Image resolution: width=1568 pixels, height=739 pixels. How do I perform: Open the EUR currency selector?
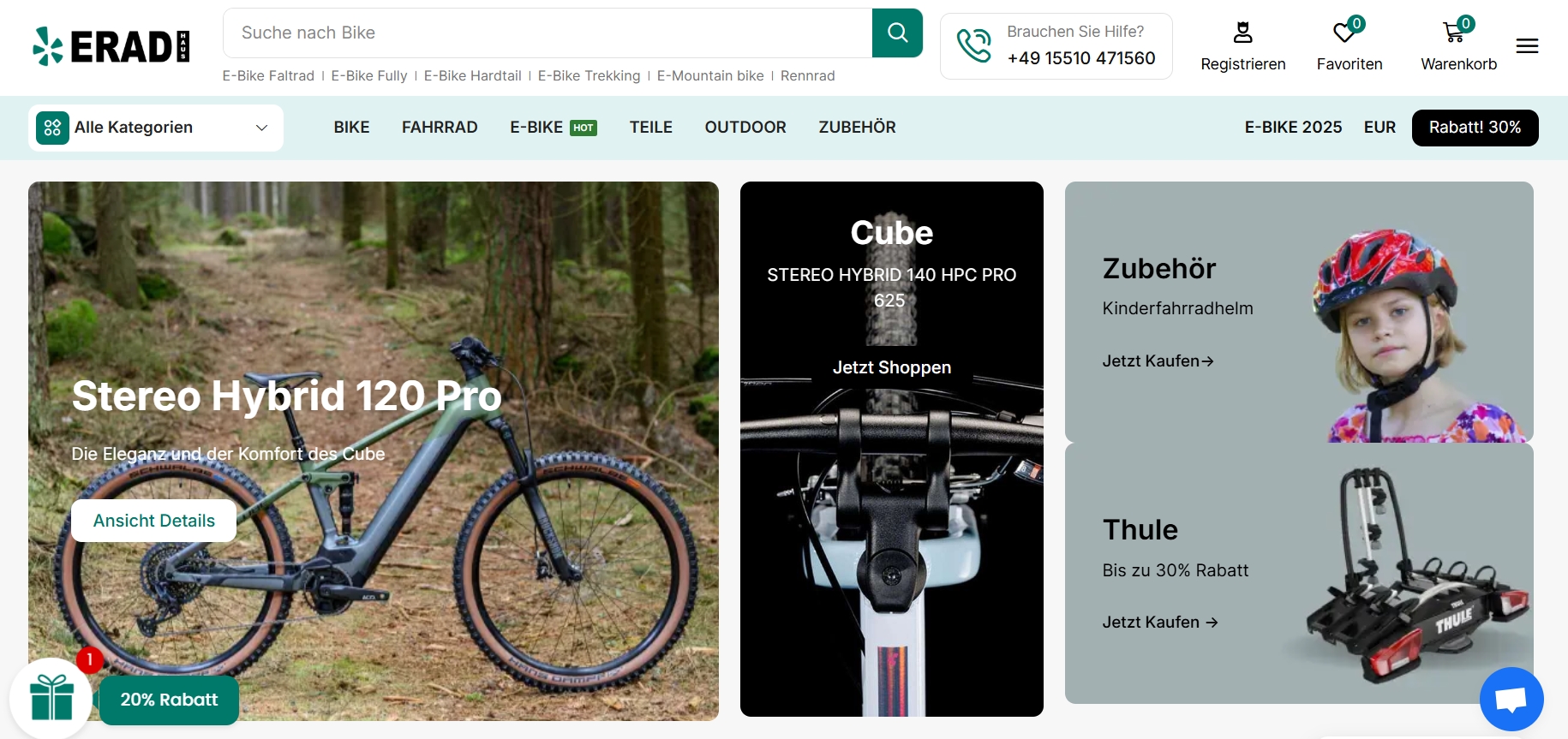tap(1379, 128)
